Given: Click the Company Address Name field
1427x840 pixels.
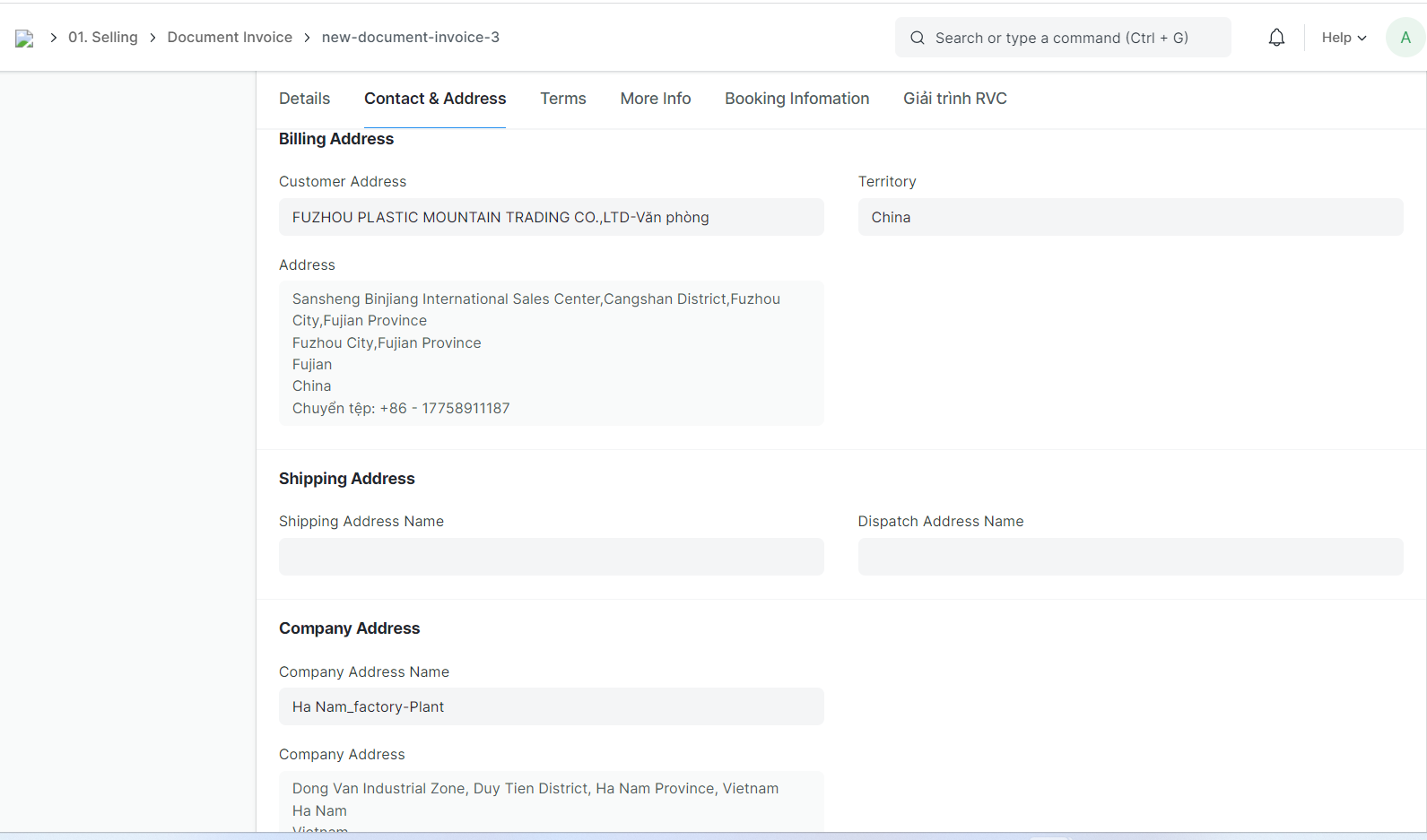Looking at the screenshot, I should pyautogui.click(x=551, y=706).
